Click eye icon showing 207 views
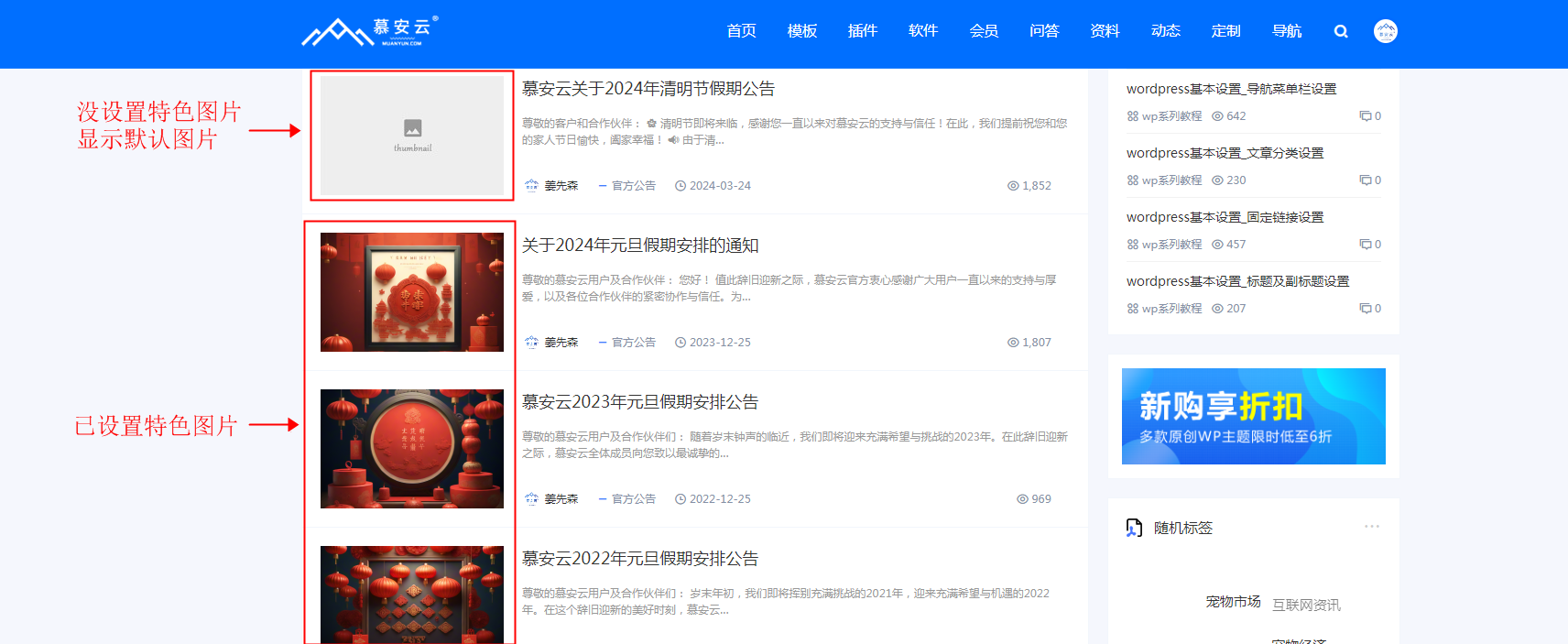This screenshot has width=1568, height=644. tap(1217, 309)
